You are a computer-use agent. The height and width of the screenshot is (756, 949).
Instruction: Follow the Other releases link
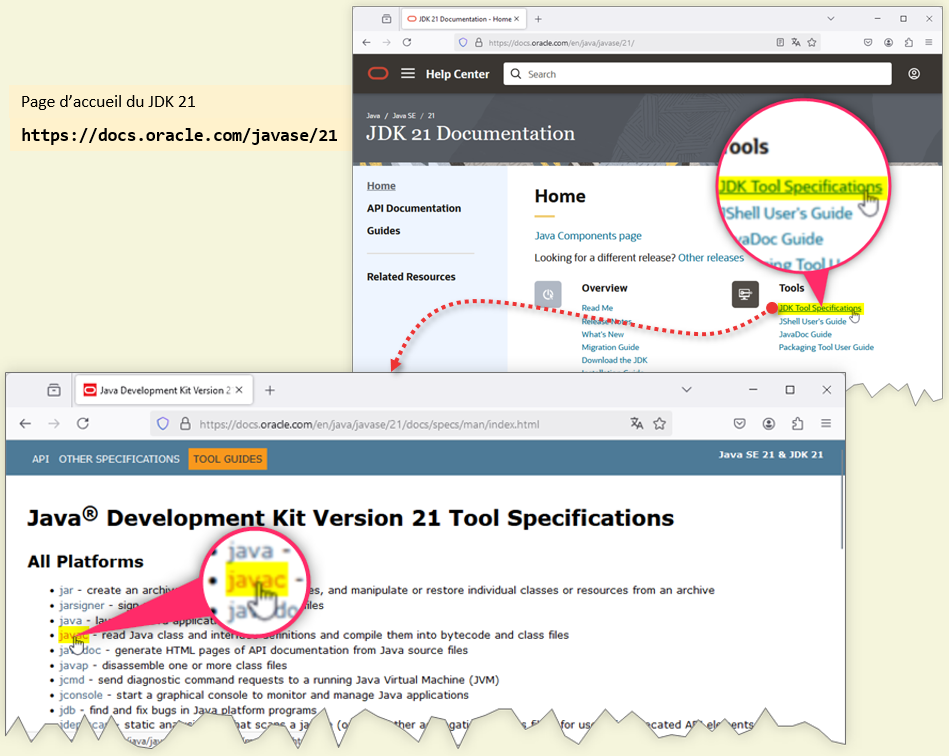click(711, 258)
